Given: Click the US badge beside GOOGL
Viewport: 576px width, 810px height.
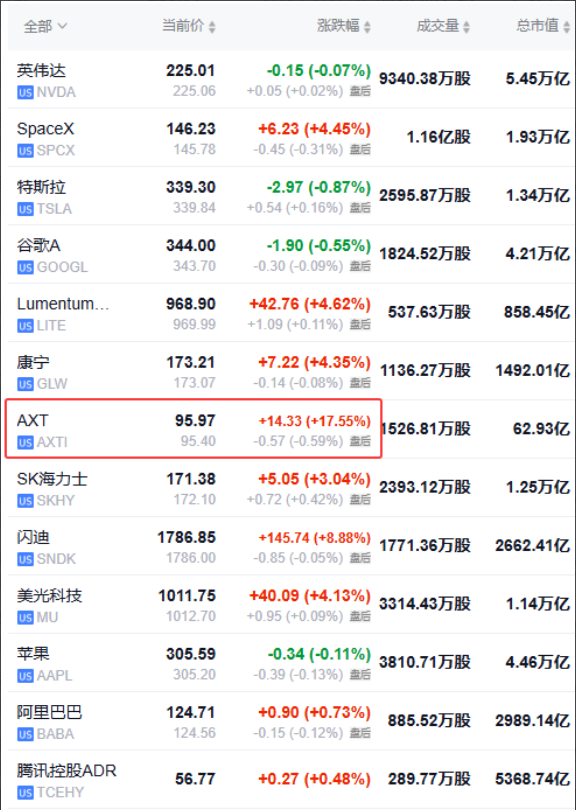Looking at the screenshot, I should pyautogui.click(x=25, y=268).
